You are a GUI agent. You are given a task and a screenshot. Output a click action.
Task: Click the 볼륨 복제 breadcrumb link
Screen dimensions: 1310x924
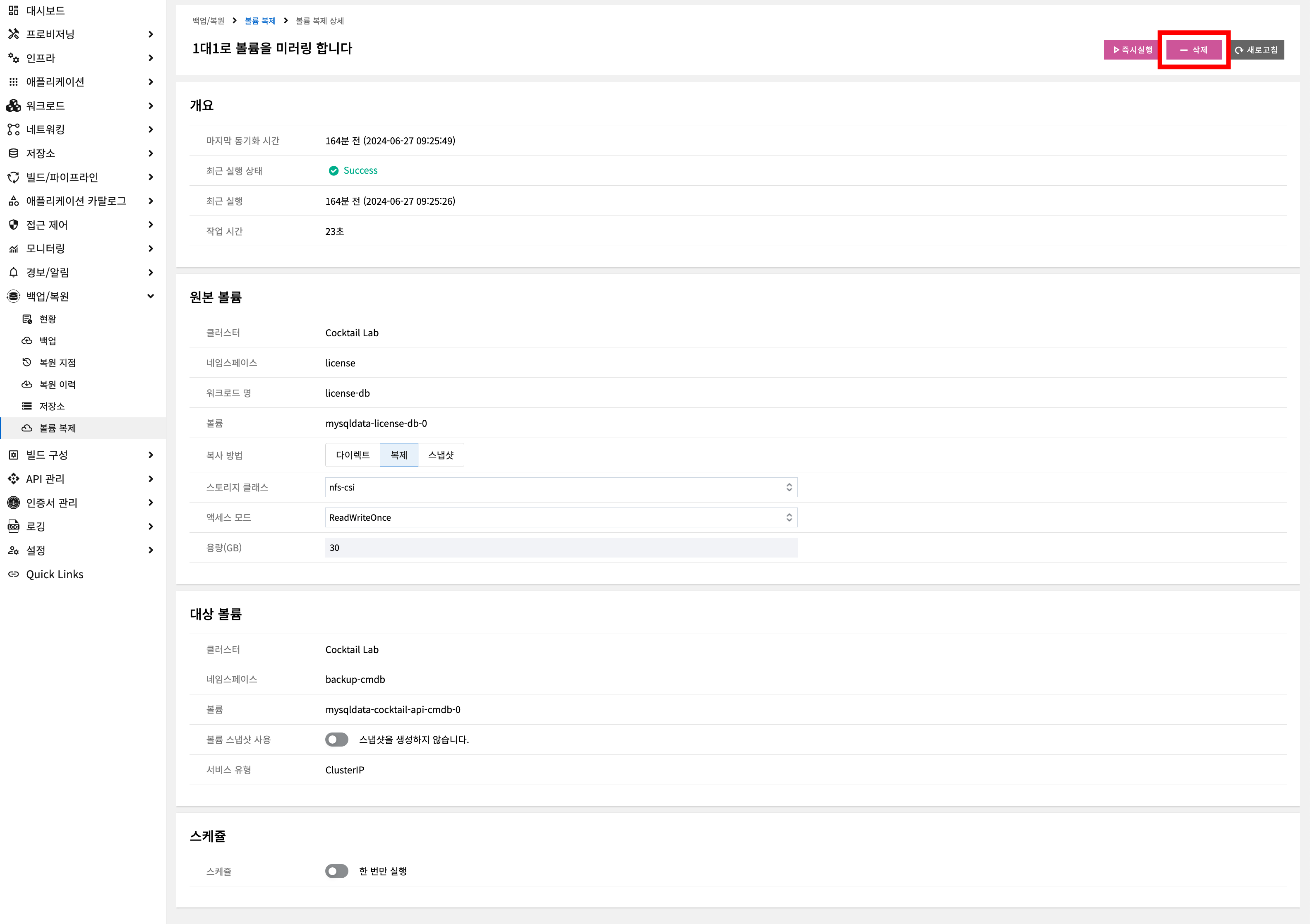[259, 21]
